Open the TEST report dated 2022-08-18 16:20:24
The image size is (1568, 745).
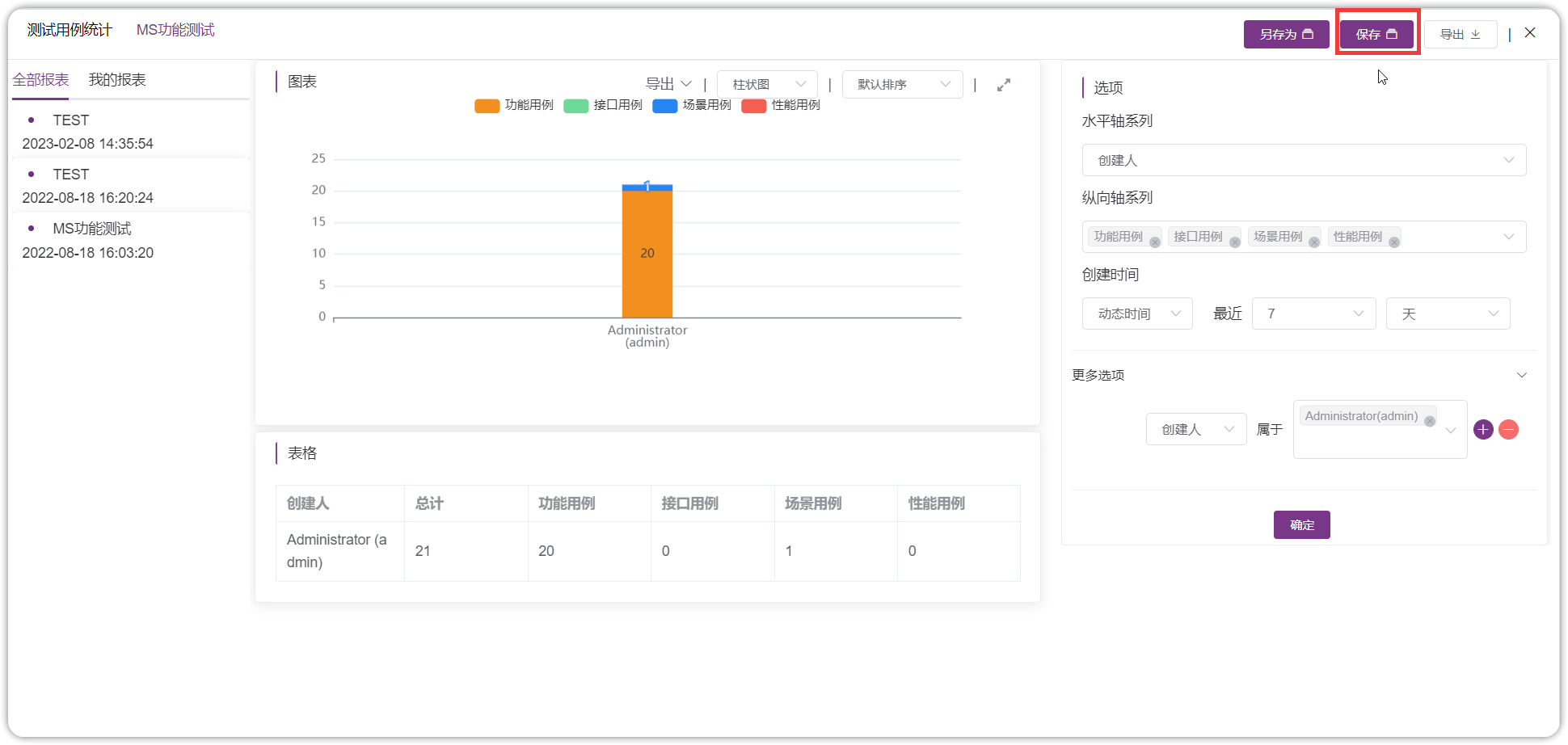(x=131, y=186)
